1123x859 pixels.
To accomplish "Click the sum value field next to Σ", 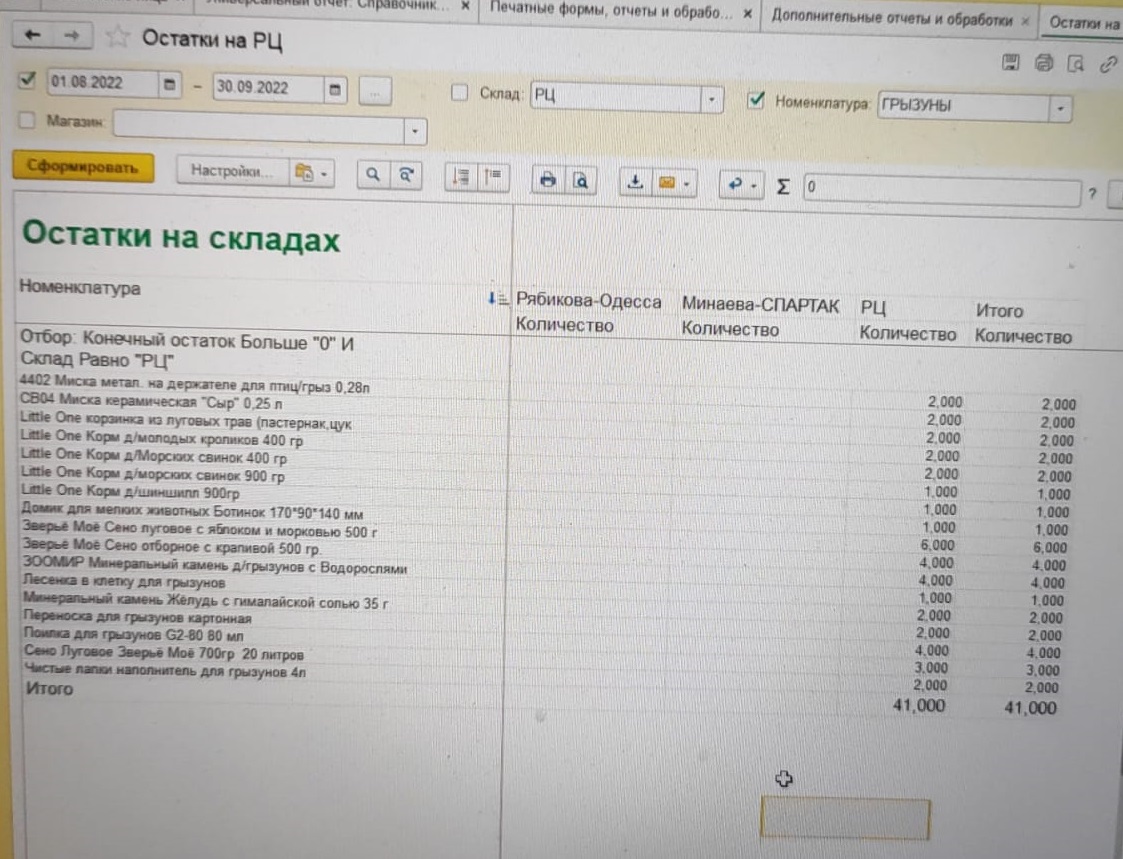I will pyautogui.click(x=940, y=189).
